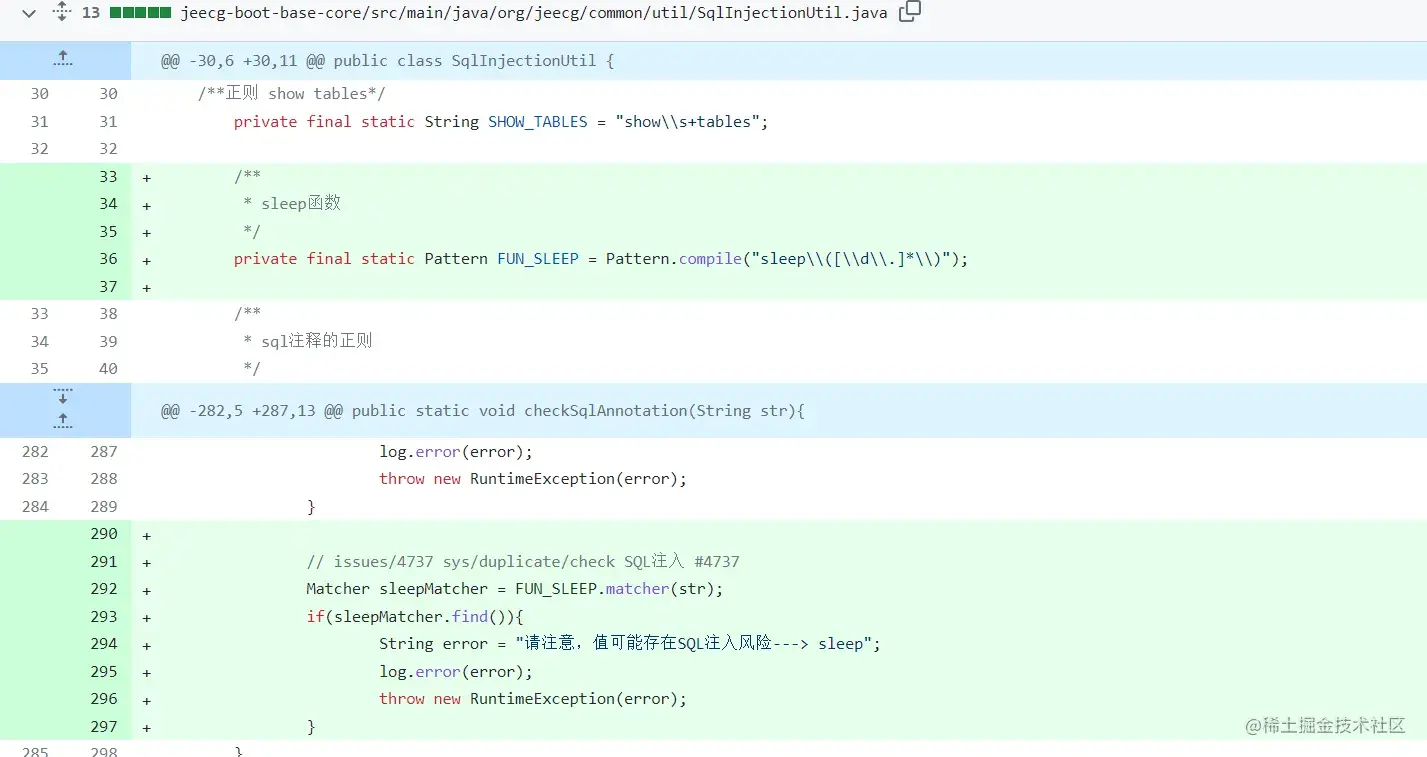Select new line number 38
1427x757 pixels.
coord(108,314)
